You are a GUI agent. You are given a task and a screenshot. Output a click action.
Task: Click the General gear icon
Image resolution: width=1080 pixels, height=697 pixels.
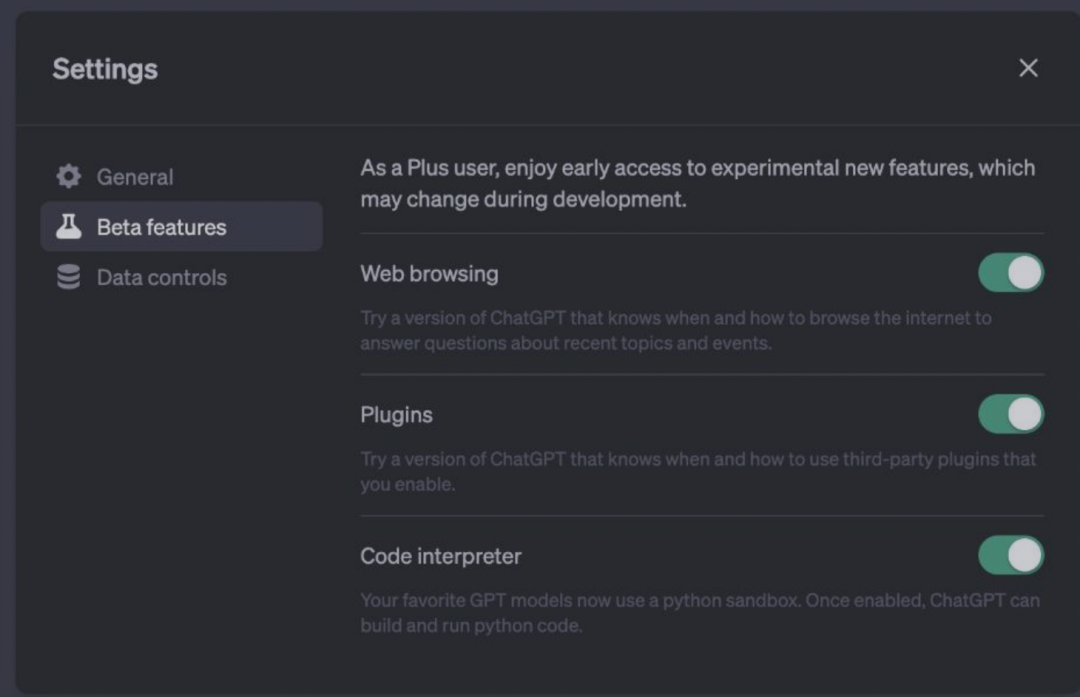point(68,177)
